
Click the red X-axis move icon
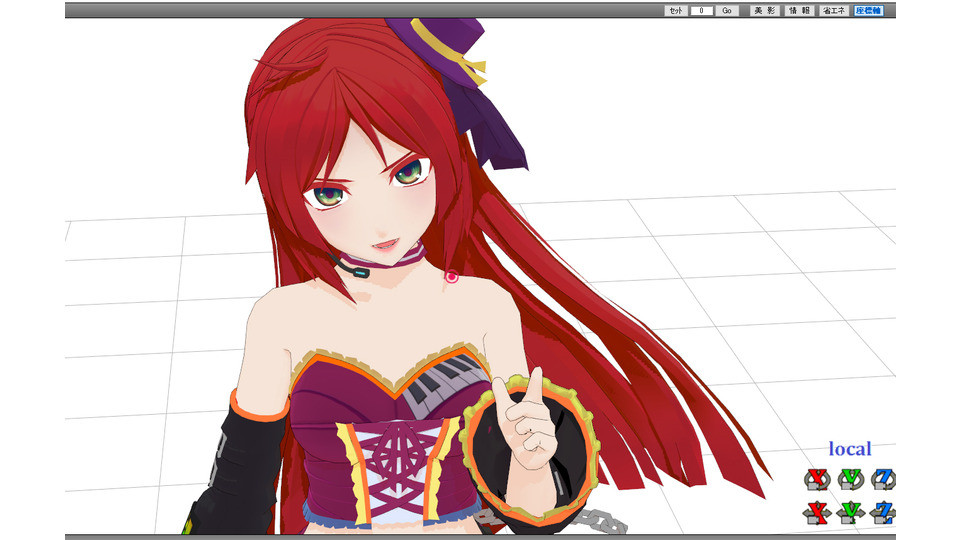click(x=817, y=513)
